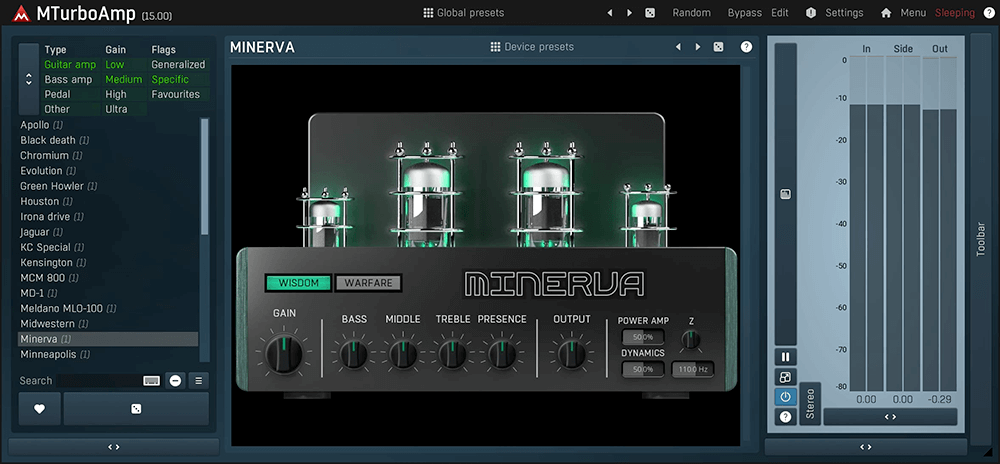Click the Search input field
Image resolution: width=1000 pixels, height=464 pixels.
point(99,381)
